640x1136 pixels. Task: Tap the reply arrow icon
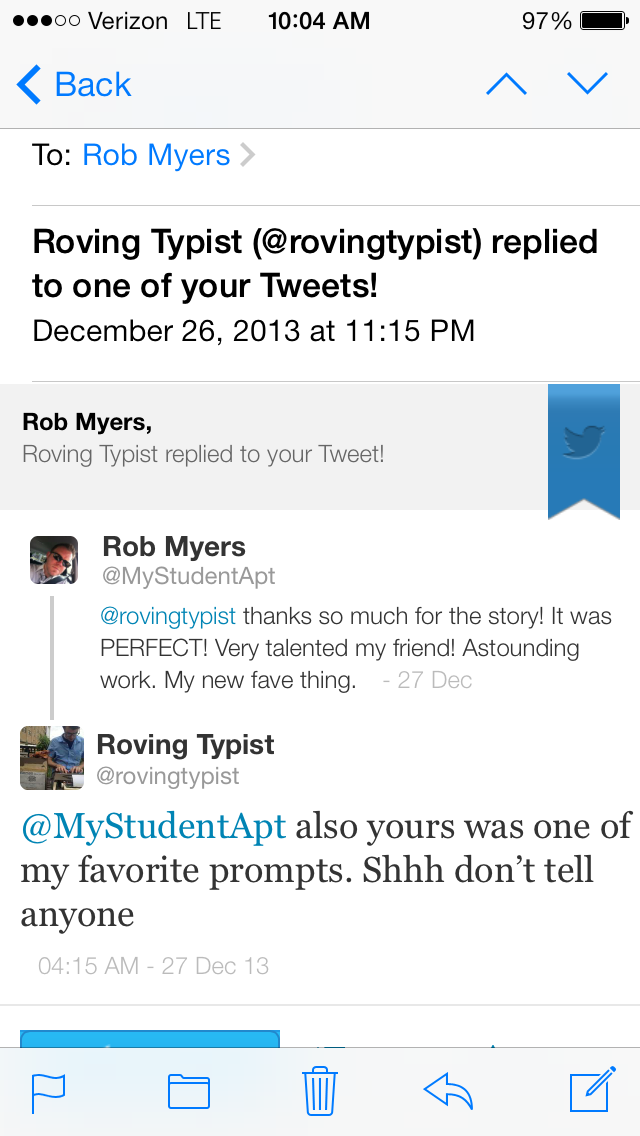[448, 1092]
